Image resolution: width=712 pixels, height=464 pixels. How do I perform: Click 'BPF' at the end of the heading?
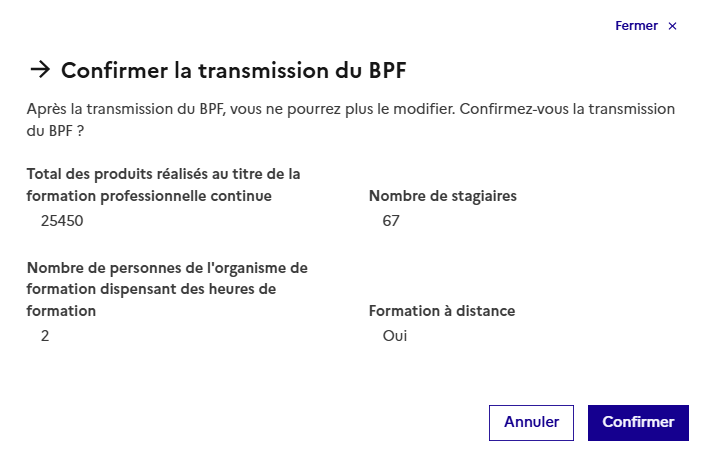point(384,70)
